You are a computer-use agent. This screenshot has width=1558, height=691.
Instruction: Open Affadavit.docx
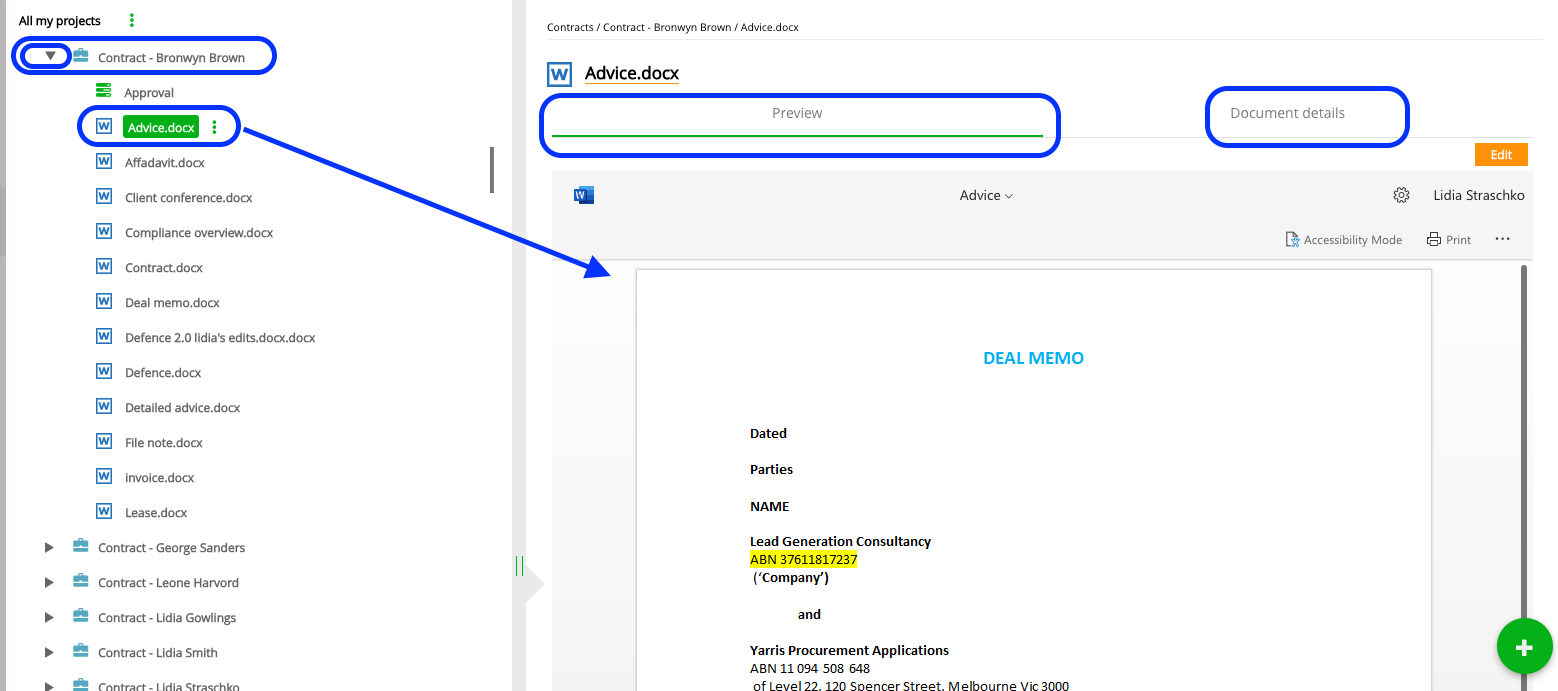(165, 162)
